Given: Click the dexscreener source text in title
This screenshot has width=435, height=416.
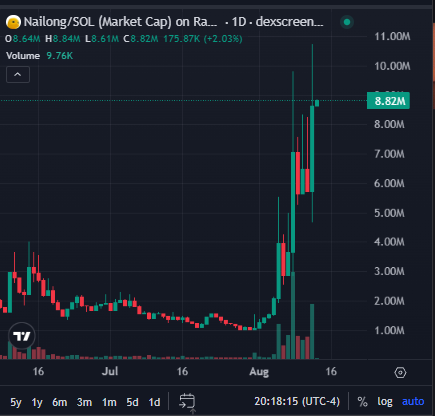Looking at the screenshot, I should [x=289, y=22].
